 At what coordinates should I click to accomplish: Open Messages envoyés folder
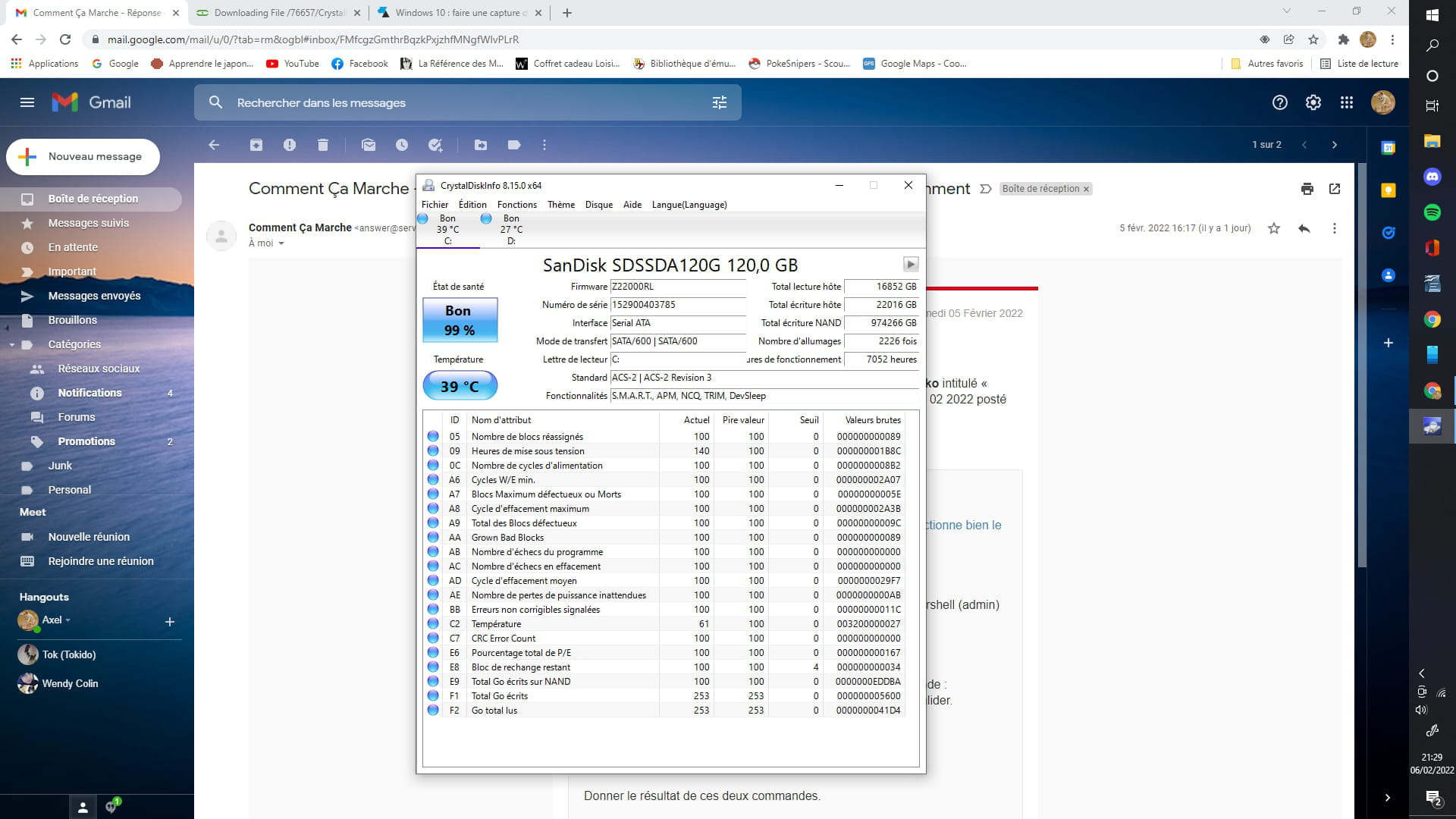coord(91,296)
